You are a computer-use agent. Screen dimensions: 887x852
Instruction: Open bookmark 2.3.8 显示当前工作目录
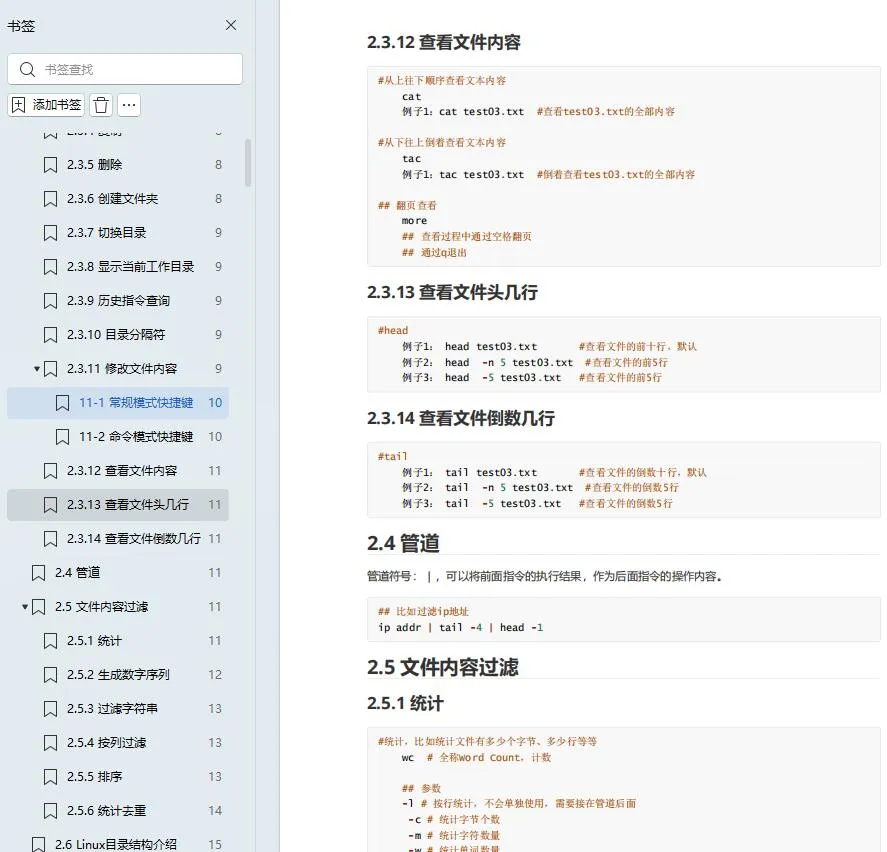(118, 266)
